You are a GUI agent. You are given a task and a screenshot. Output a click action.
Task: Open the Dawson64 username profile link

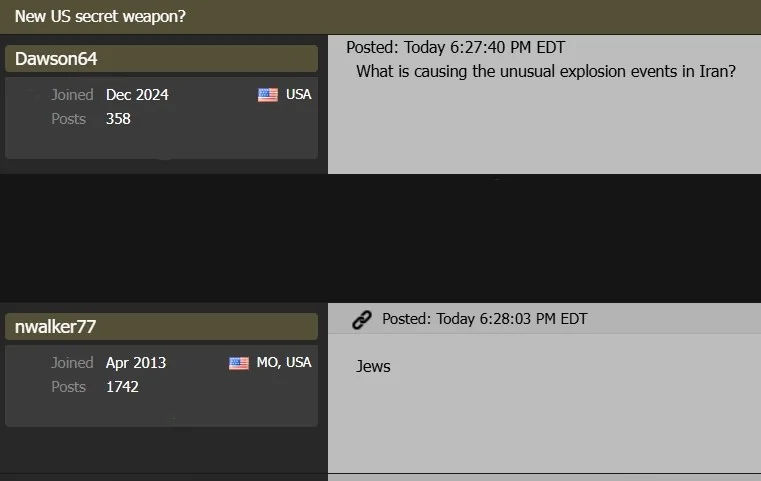(x=56, y=59)
